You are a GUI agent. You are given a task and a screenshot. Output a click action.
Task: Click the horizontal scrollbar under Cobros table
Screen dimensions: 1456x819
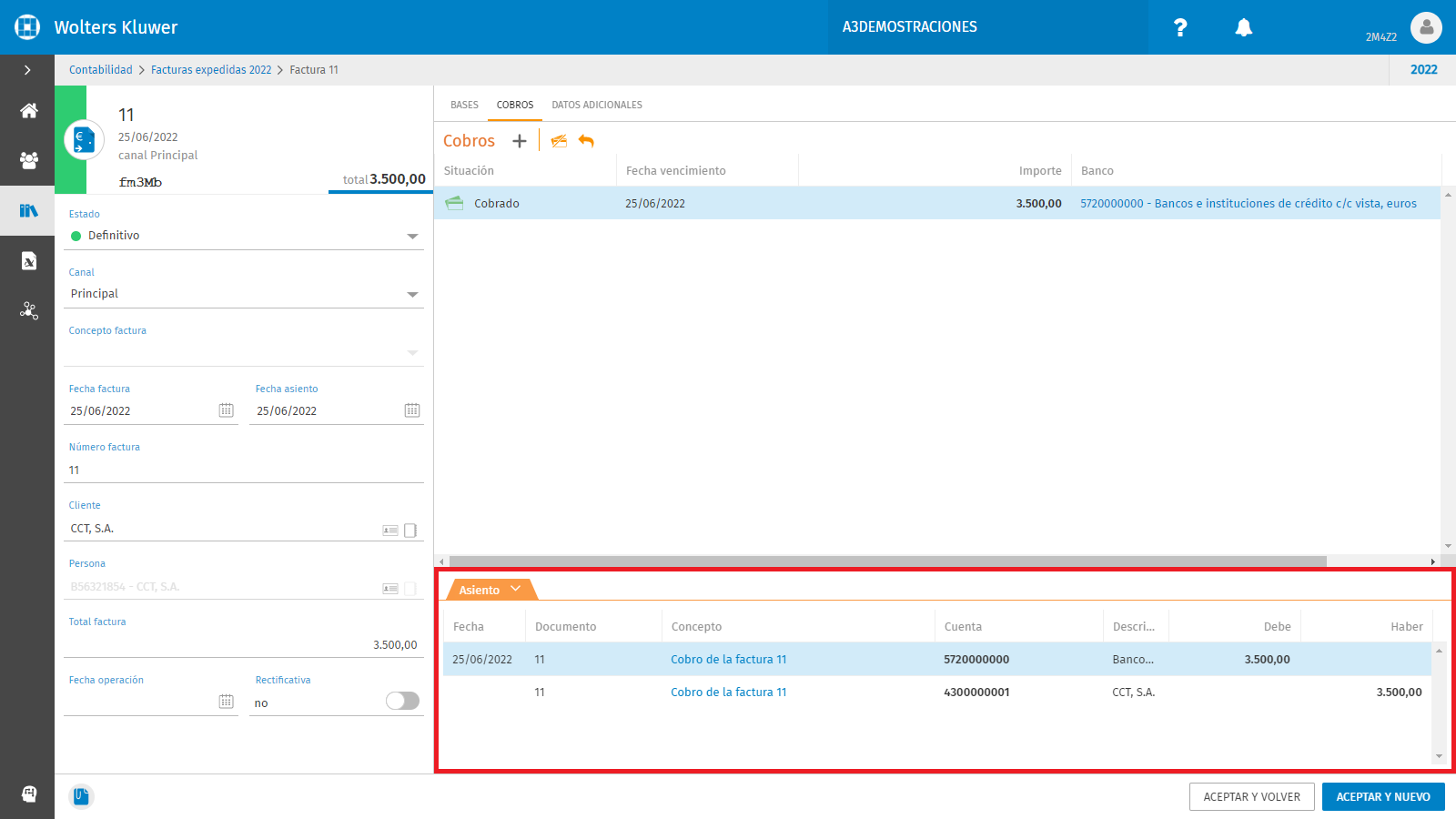[x=887, y=561]
